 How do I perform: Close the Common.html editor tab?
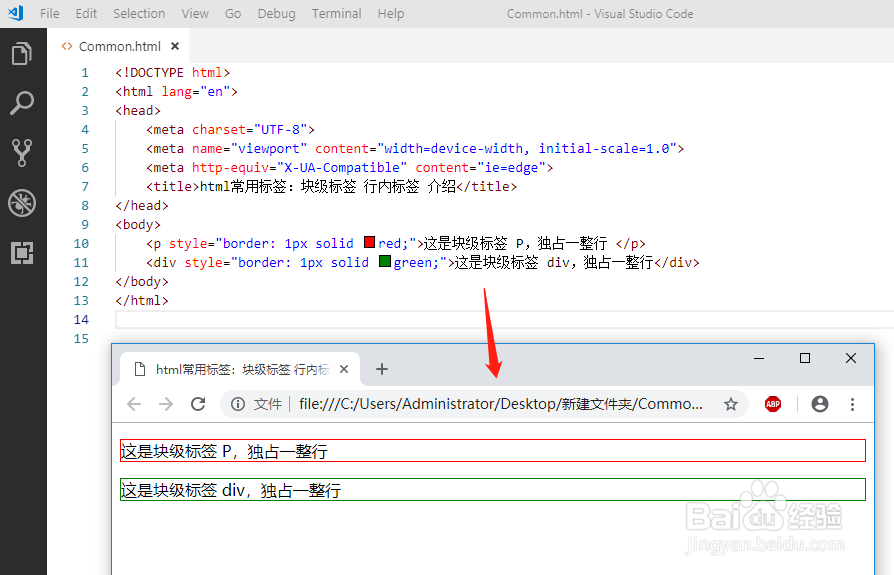coord(175,46)
